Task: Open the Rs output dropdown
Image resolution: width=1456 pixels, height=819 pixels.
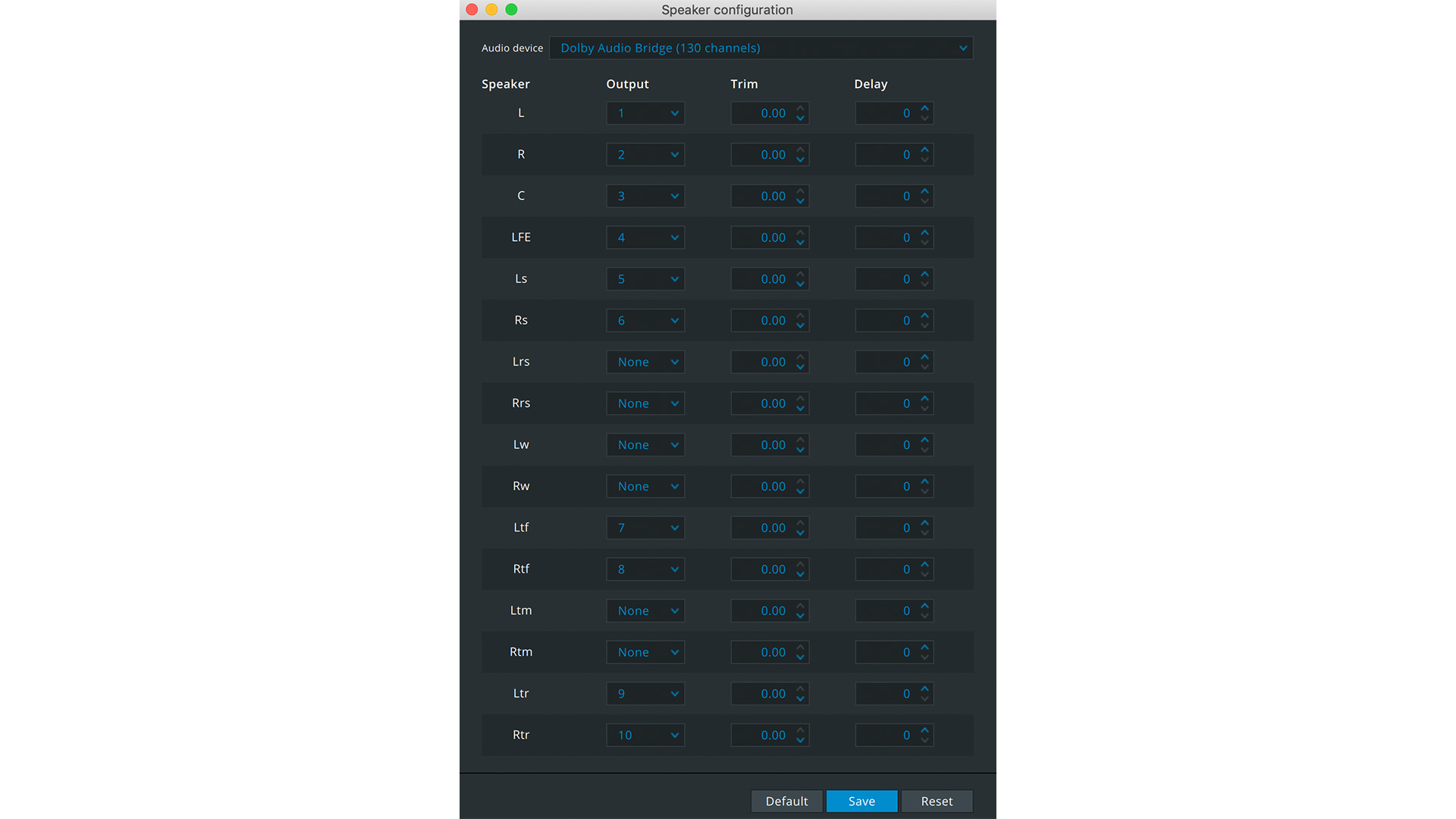Action: [x=645, y=320]
